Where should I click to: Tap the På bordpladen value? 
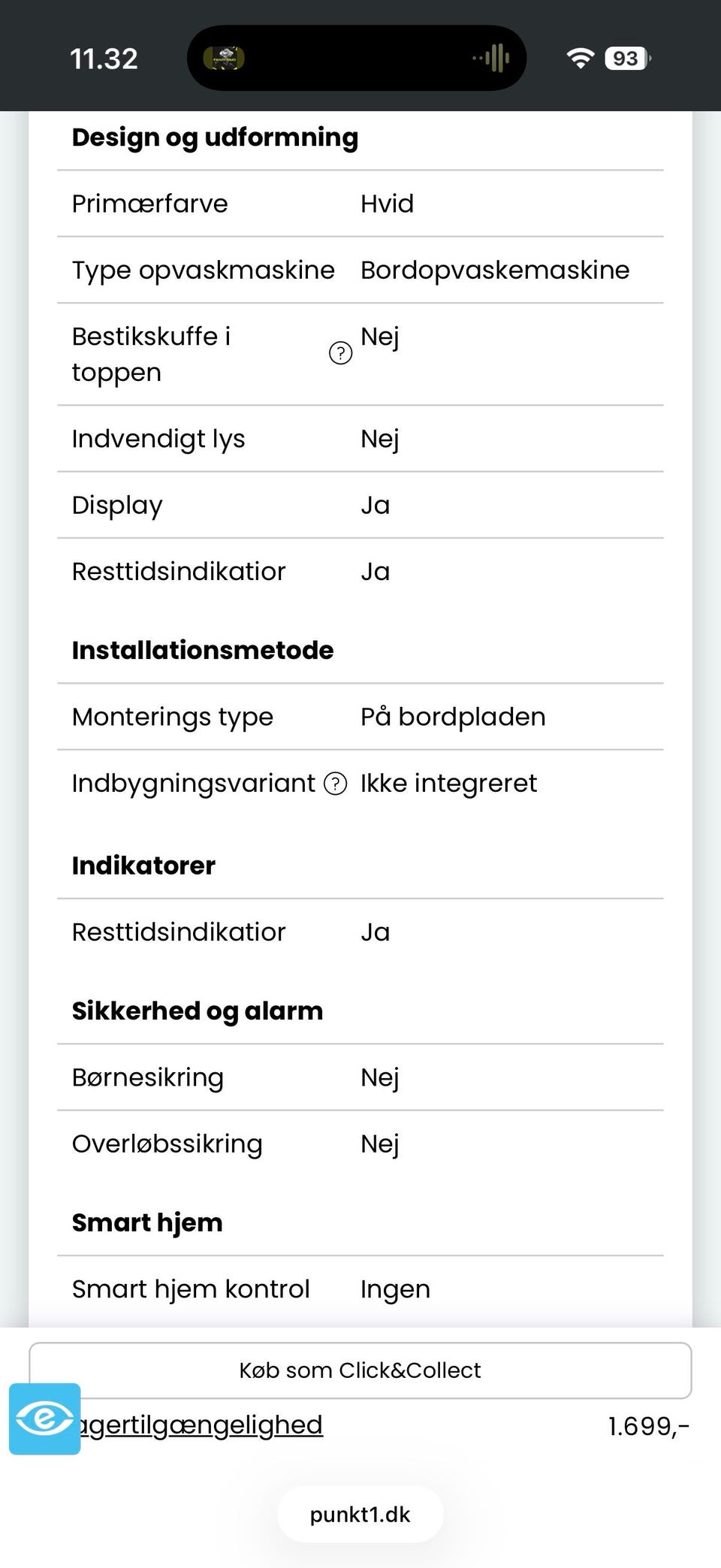[453, 717]
